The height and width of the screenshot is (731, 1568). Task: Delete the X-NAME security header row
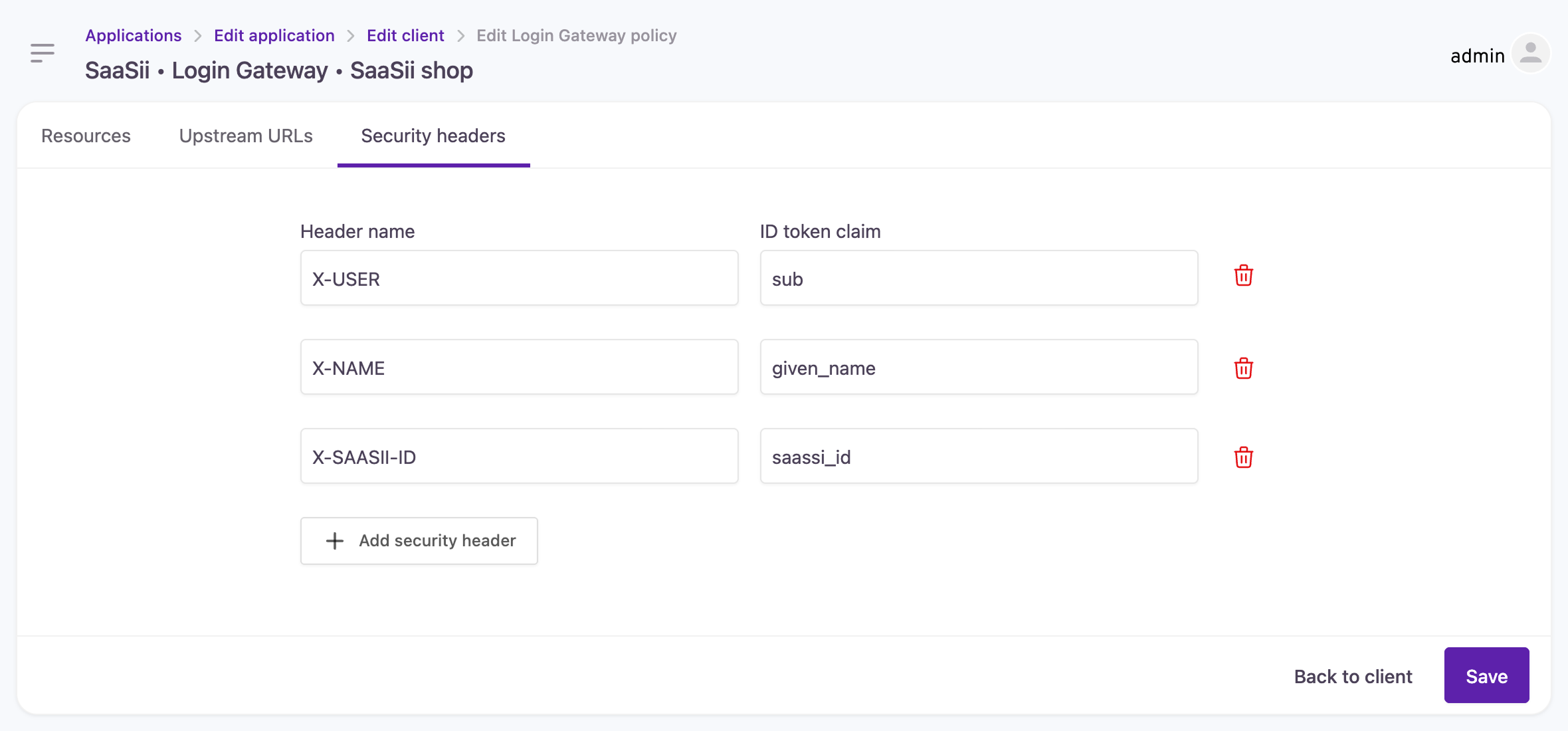pos(1243,368)
